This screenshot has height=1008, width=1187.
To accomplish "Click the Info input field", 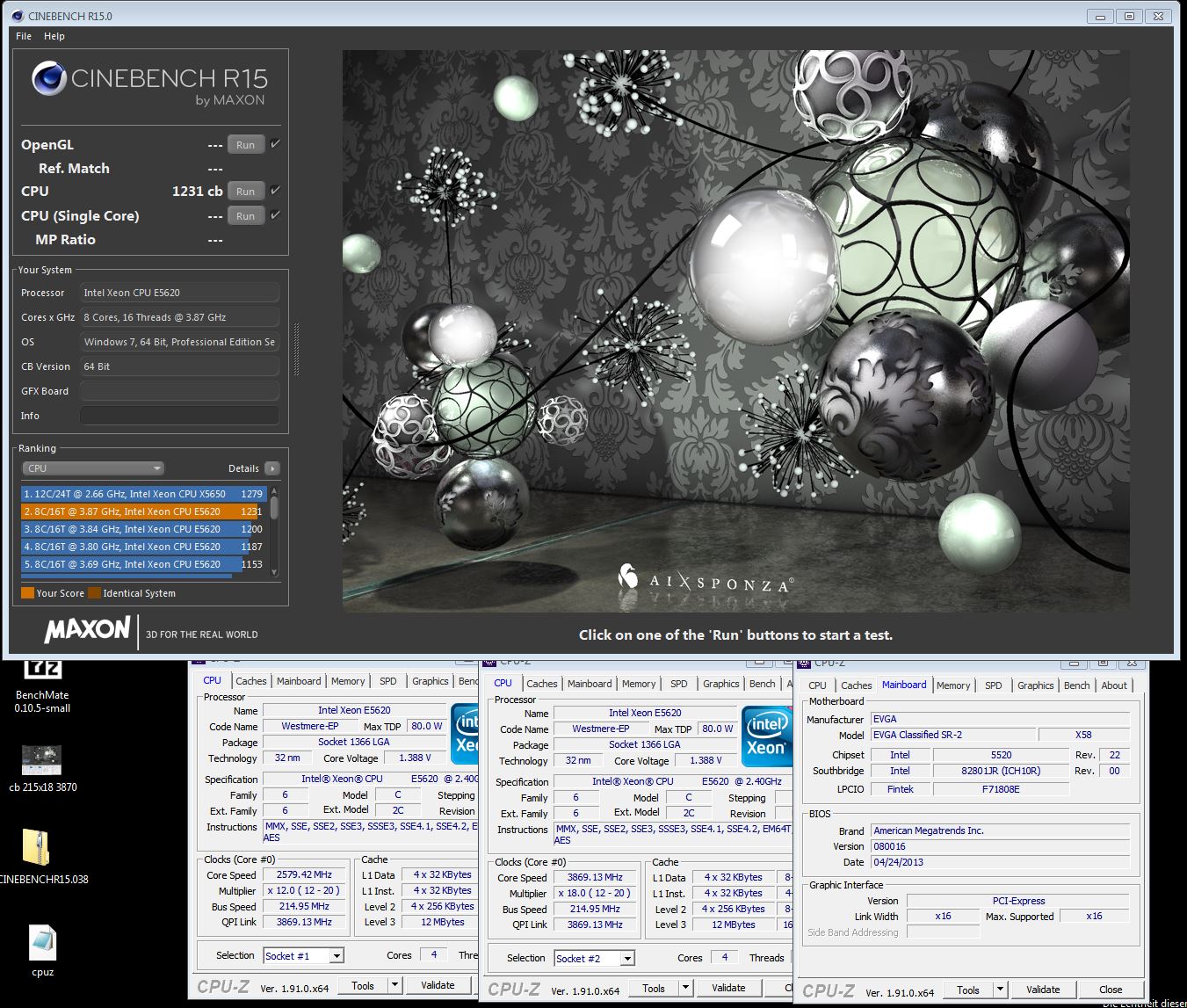I will 179,416.
